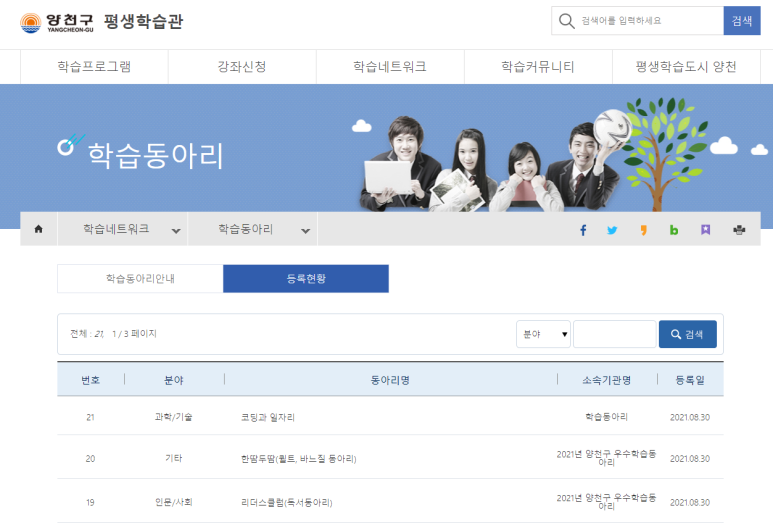Click the 동아리명 column header
Image resolution: width=773 pixels, height=524 pixels.
pos(390,380)
